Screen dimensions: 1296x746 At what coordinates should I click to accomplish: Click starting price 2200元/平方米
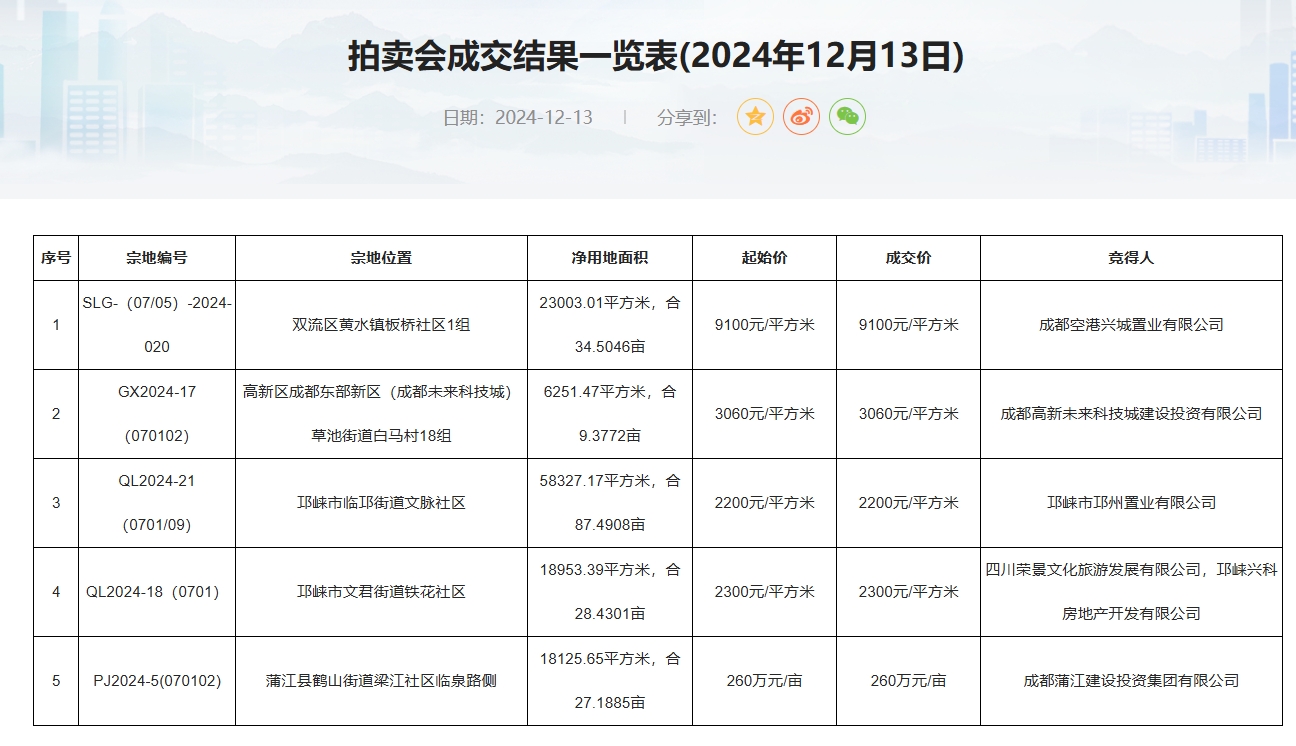tap(764, 503)
